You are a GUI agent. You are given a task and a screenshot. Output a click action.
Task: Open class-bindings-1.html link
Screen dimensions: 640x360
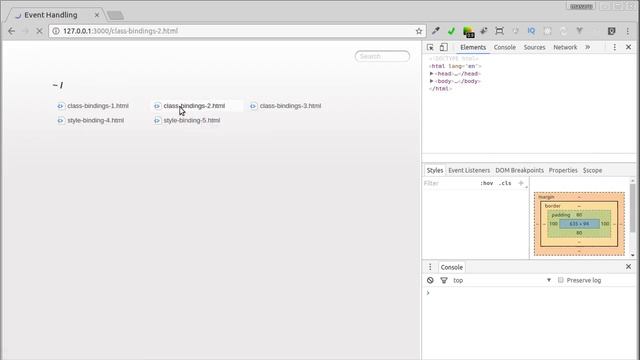pyautogui.click(x=98, y=106)
